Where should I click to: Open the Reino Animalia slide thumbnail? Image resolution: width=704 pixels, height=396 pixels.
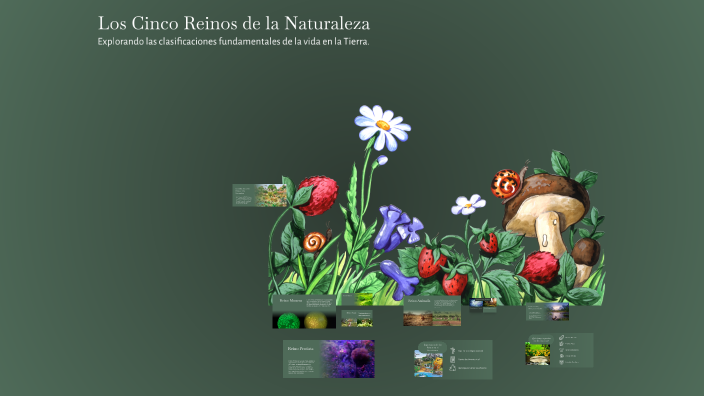click(432, 311)
